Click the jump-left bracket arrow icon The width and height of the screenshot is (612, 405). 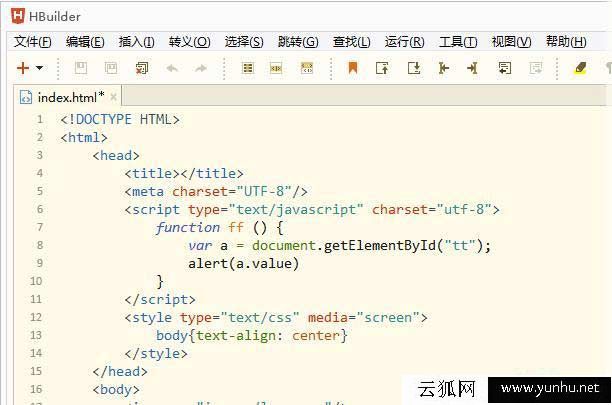[x=443, y=68]
